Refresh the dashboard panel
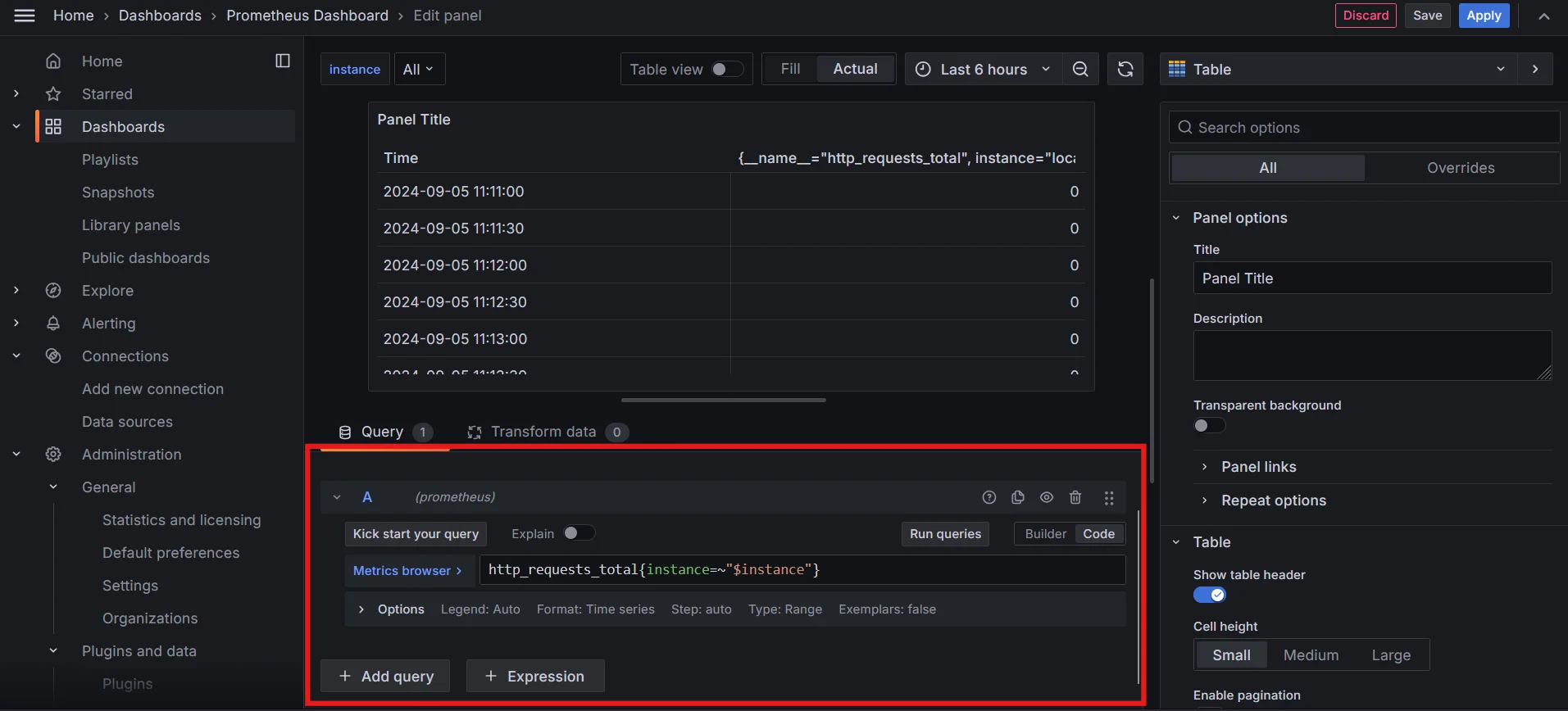 [1125, 70]
